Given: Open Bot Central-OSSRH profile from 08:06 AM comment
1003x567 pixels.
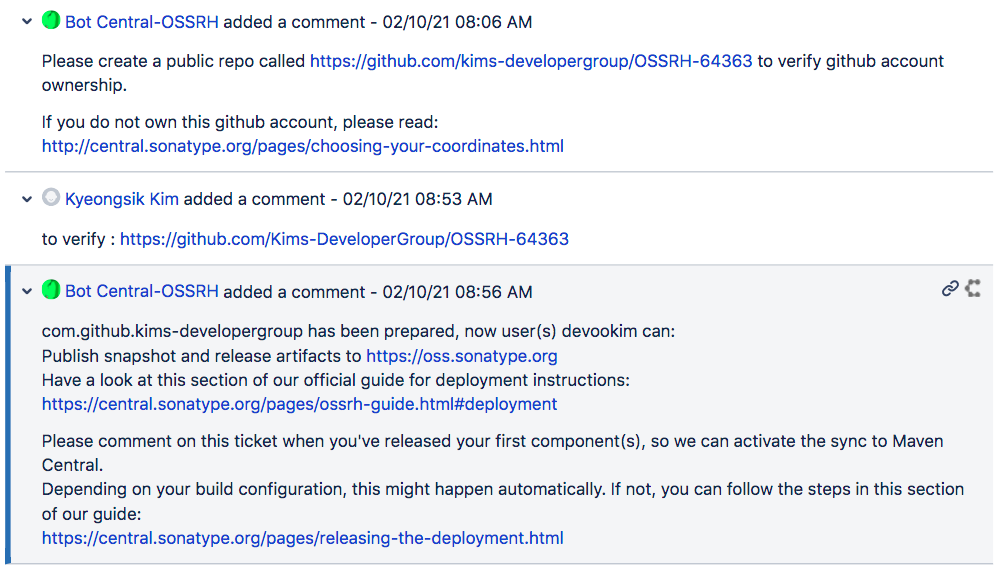Looking at the screenshot, I should 142,22.
